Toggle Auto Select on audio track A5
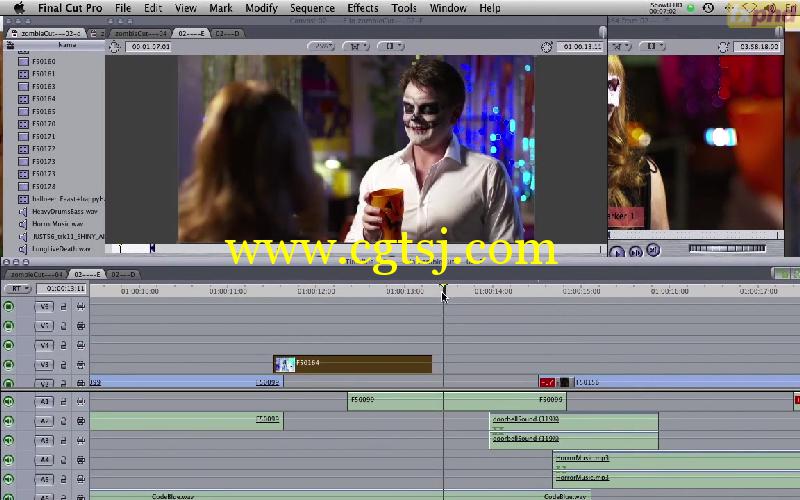Viewport: 800px width, 500px height. [81, 479]
